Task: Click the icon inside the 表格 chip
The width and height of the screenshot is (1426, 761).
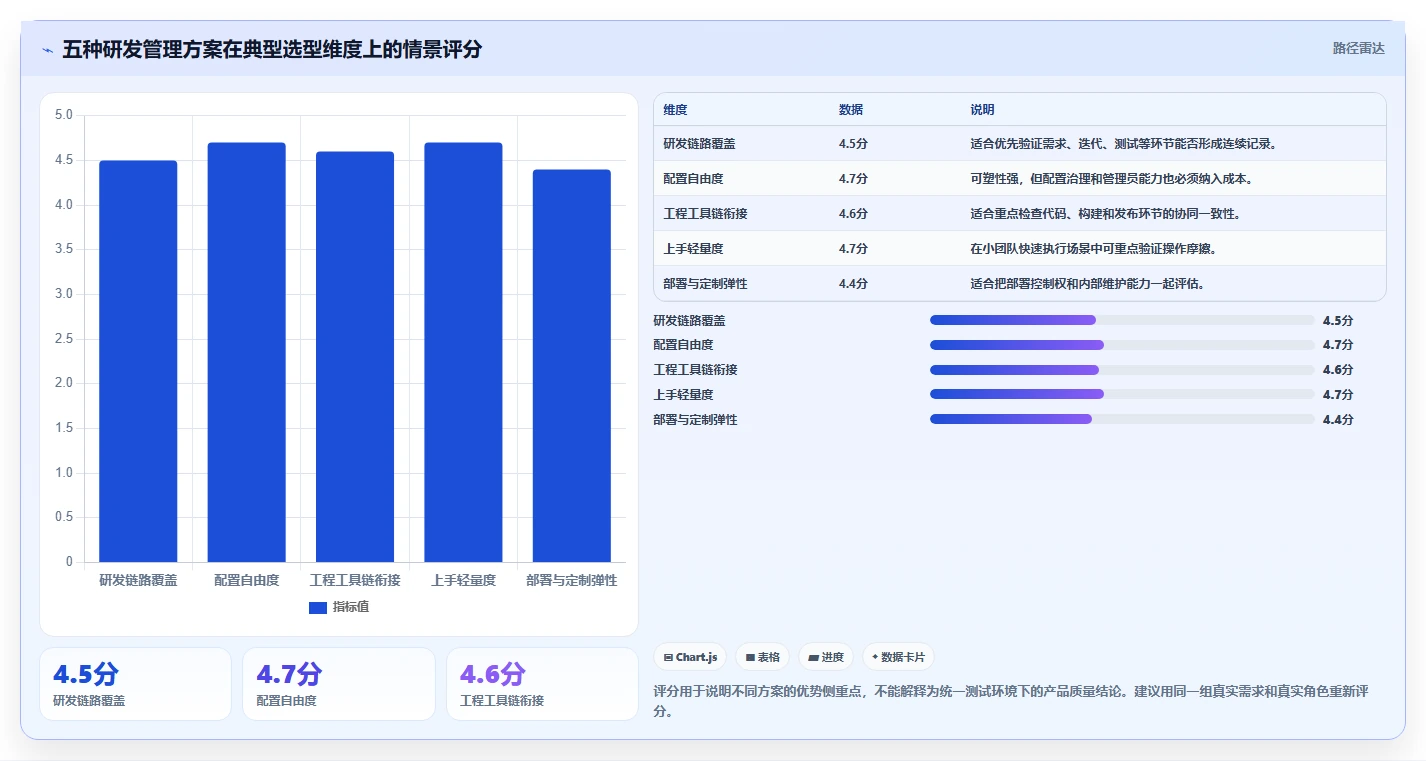Action: click(x=750, y=657)
